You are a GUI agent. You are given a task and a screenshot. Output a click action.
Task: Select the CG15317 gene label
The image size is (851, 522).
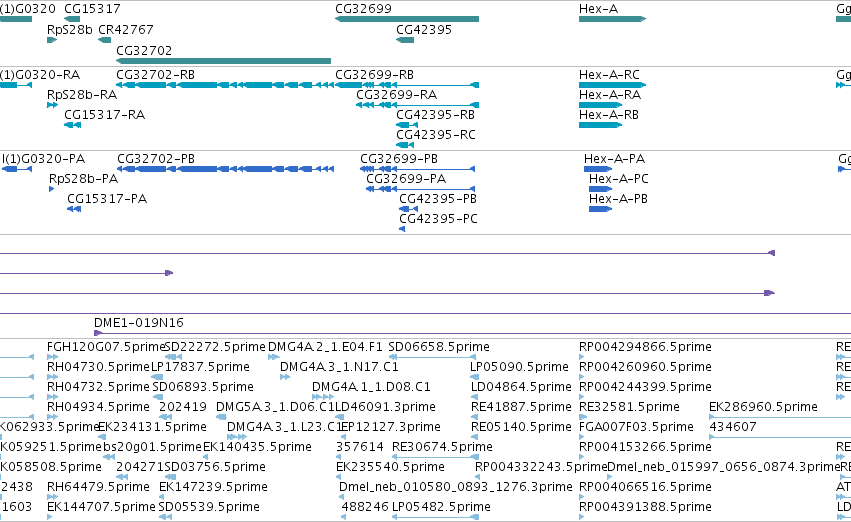[92, 9]
